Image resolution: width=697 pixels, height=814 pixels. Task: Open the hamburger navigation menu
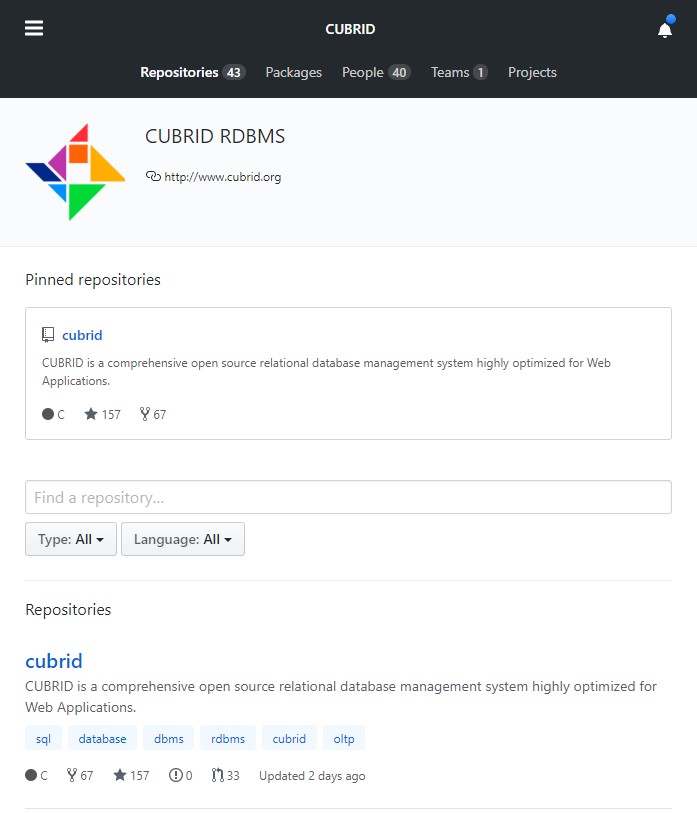pyautogui.click(x=34, y=29)
